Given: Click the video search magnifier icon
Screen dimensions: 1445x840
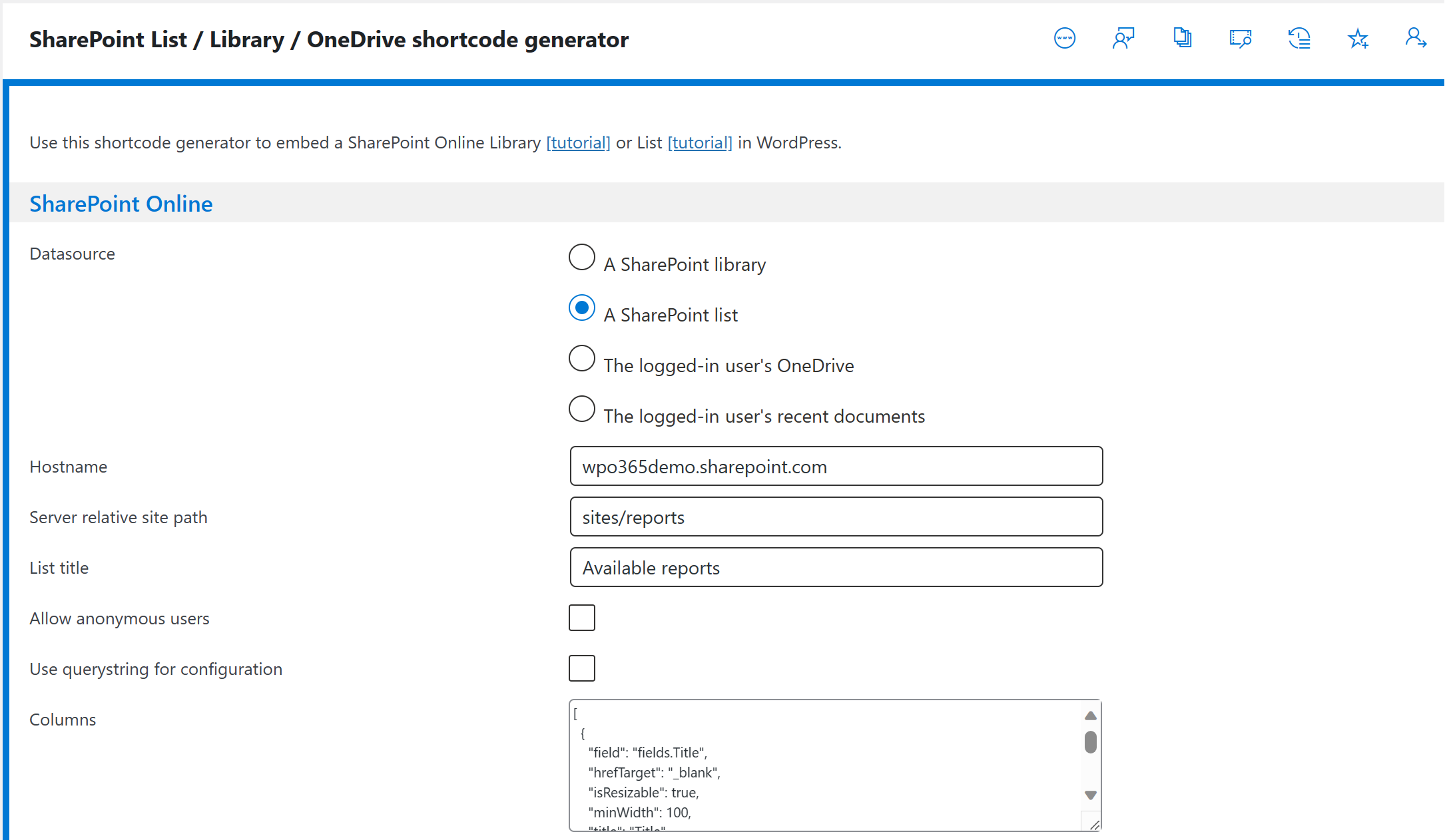Looking at the screenshot, I should (1240, 39).
